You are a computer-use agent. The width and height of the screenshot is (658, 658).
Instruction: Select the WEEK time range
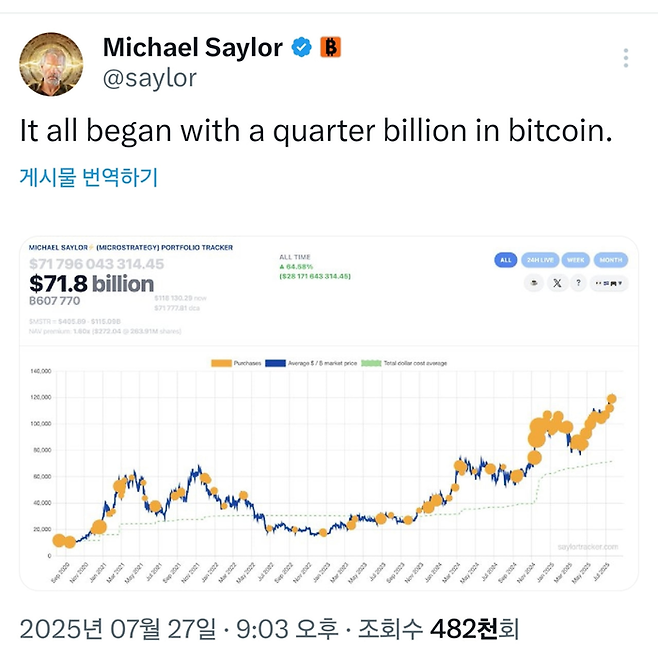click(x=575, y=260)
